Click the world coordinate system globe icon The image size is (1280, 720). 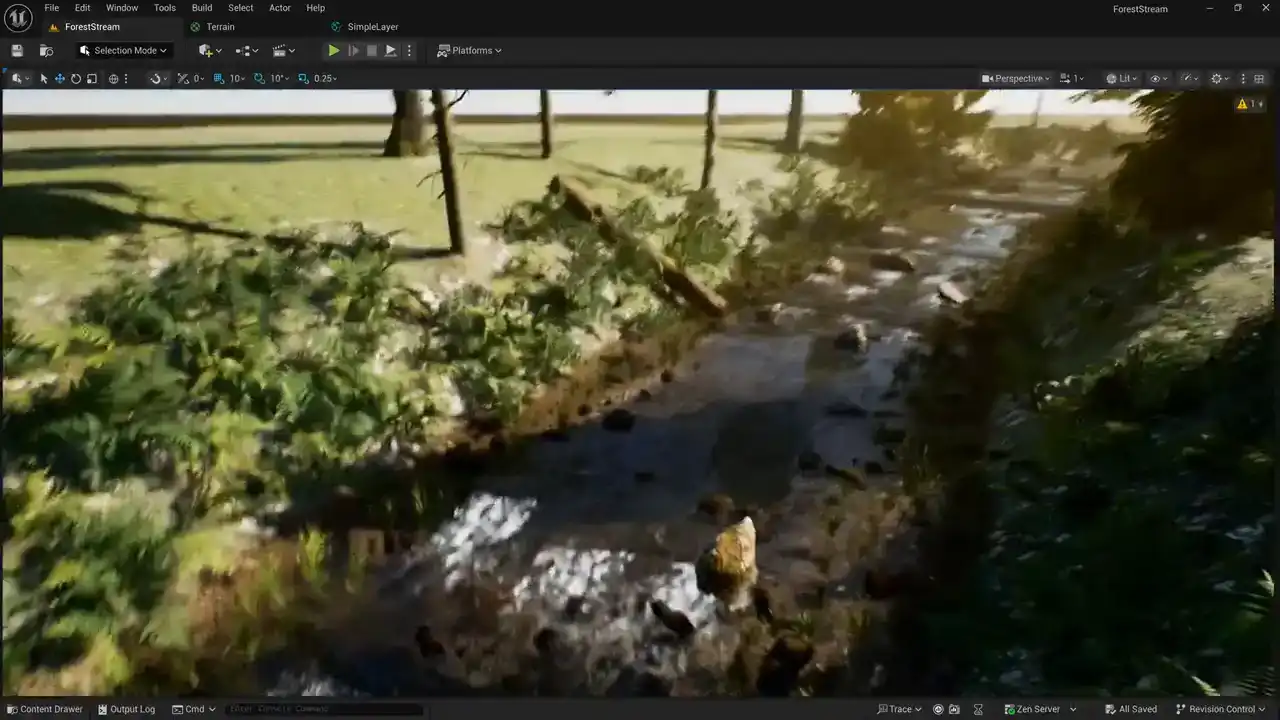[113, 79]
